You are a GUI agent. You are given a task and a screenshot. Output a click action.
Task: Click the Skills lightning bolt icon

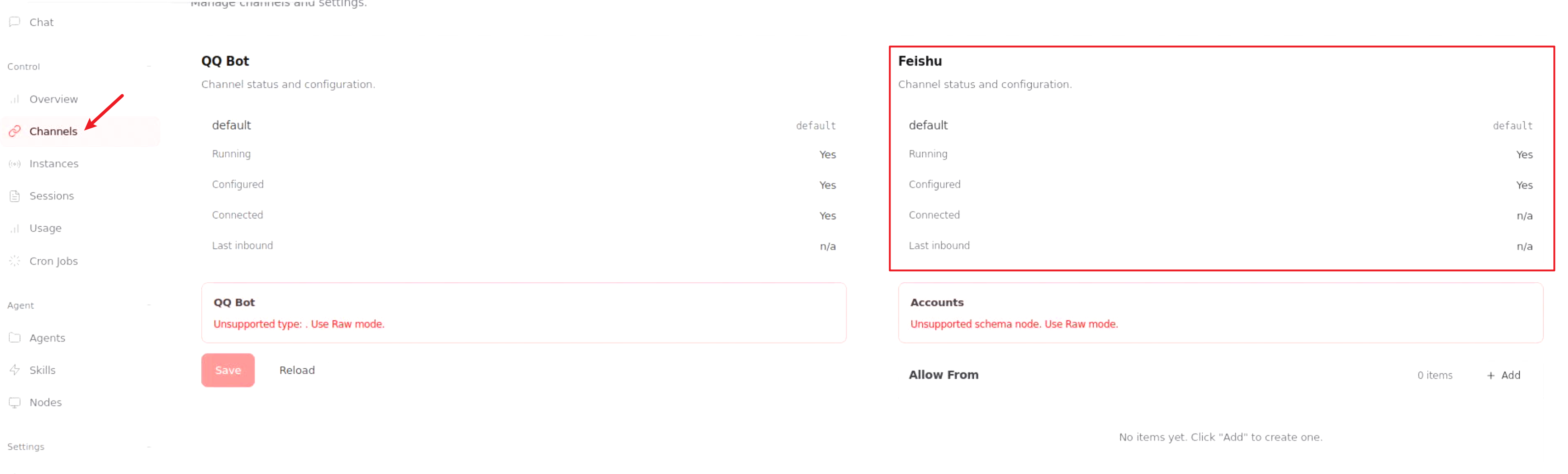(x=15, y=370)
